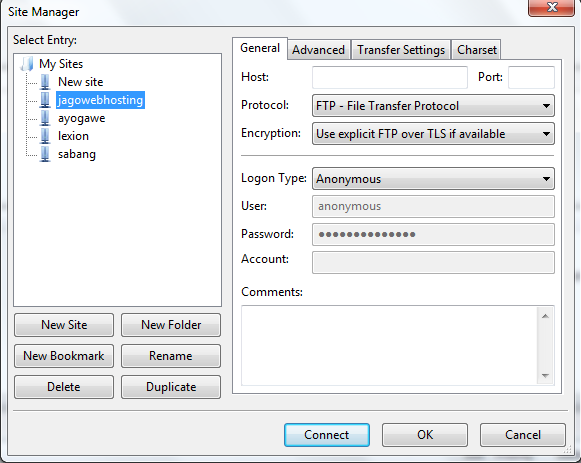Open the Encryption dropdown
This screenshot has width=581, height=463.
click(433, 134)
